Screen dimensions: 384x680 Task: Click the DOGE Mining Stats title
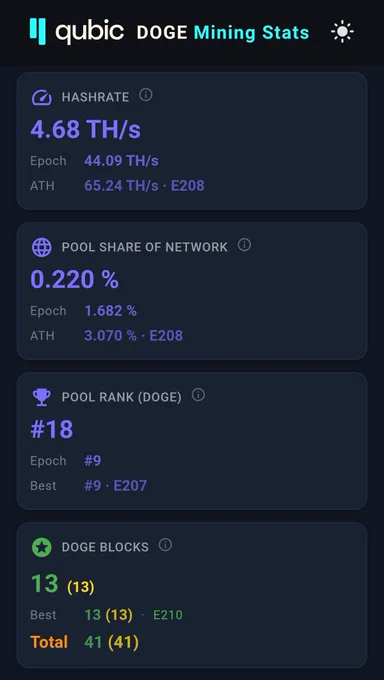point(223,33)
